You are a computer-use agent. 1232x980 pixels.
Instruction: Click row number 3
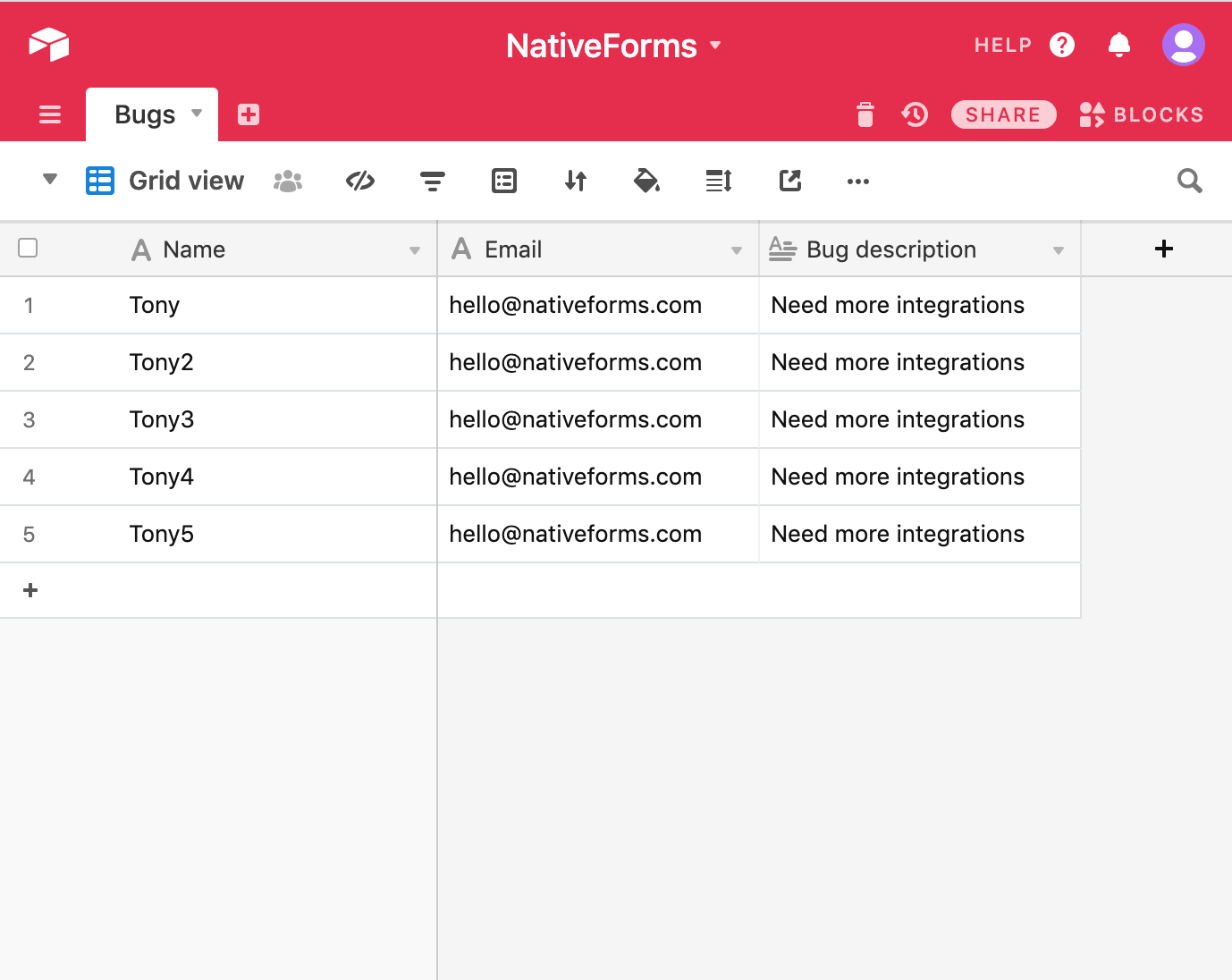[29, 420]
